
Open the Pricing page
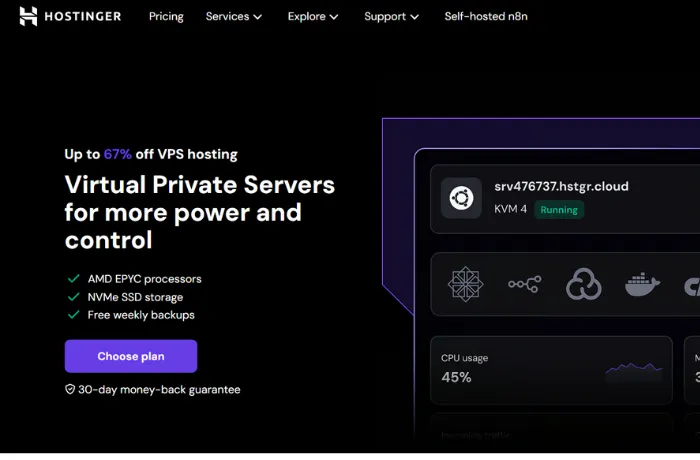pyautogui.click(x=166, y=17)
